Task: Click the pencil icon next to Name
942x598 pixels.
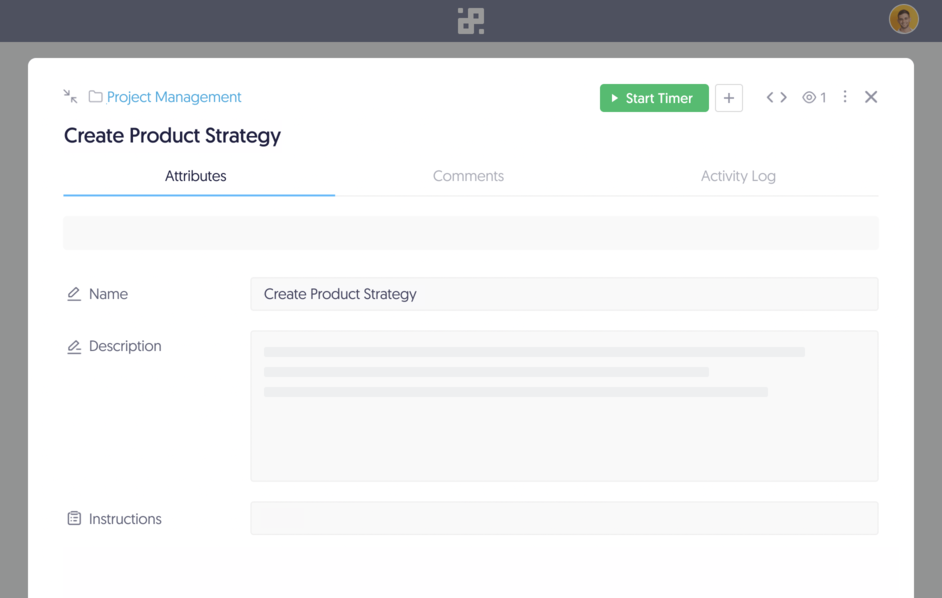Action: coord(73,293)
